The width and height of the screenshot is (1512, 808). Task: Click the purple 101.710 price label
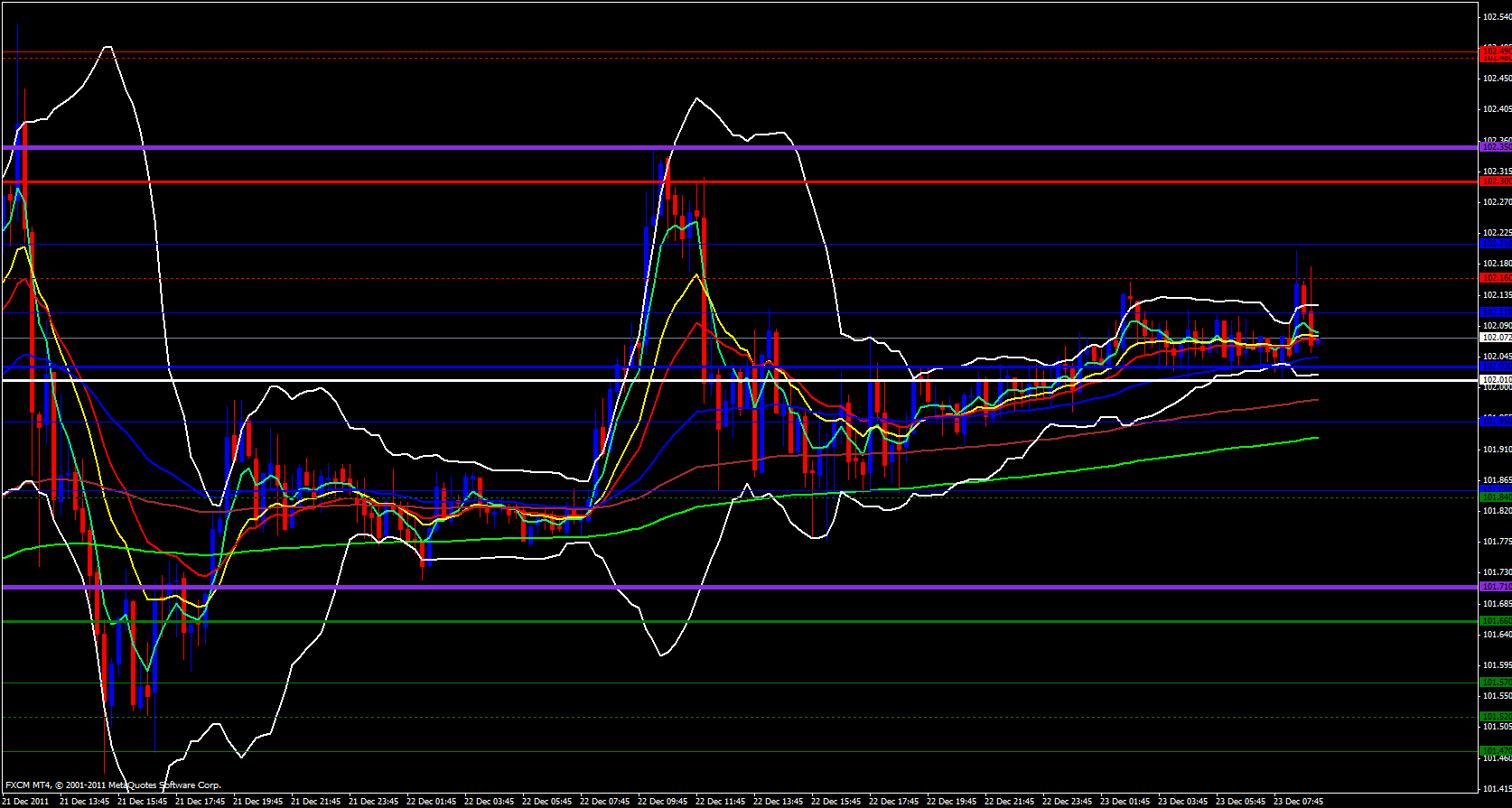point(1496,587)
